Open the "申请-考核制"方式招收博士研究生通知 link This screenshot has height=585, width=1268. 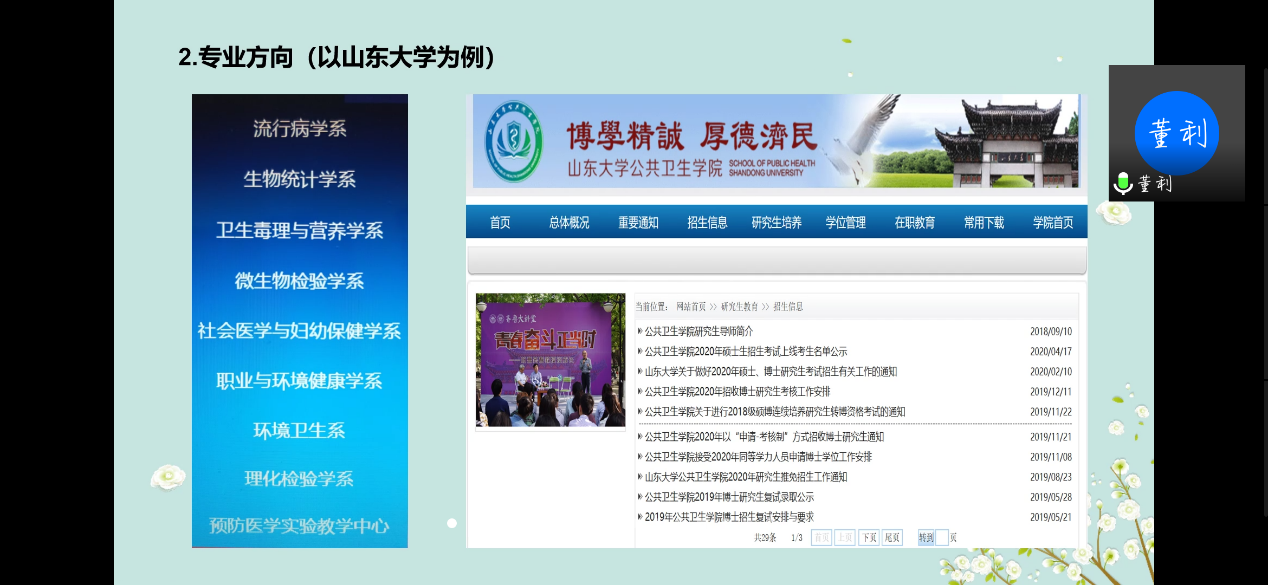tap(764, 436)
